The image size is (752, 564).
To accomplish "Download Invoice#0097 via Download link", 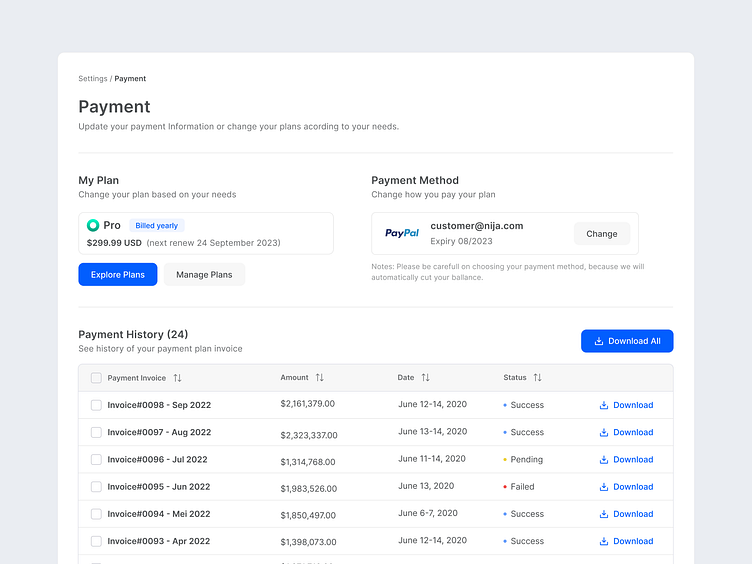I will [x=633, y=433].
